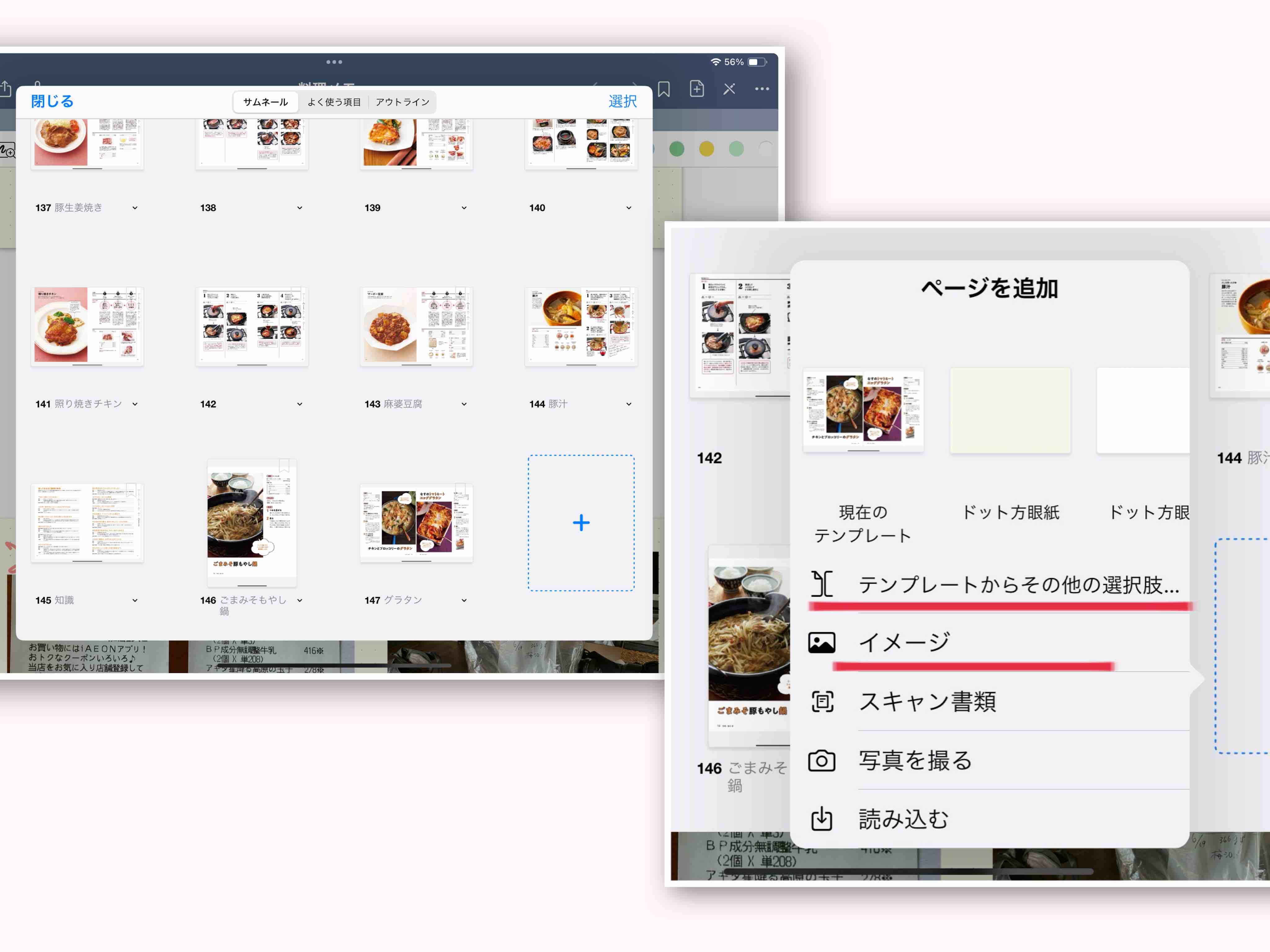Viewport: 1270px width, 952px height.
Task: Tap the dashed plus add-page placeholder
Action: 581,522
